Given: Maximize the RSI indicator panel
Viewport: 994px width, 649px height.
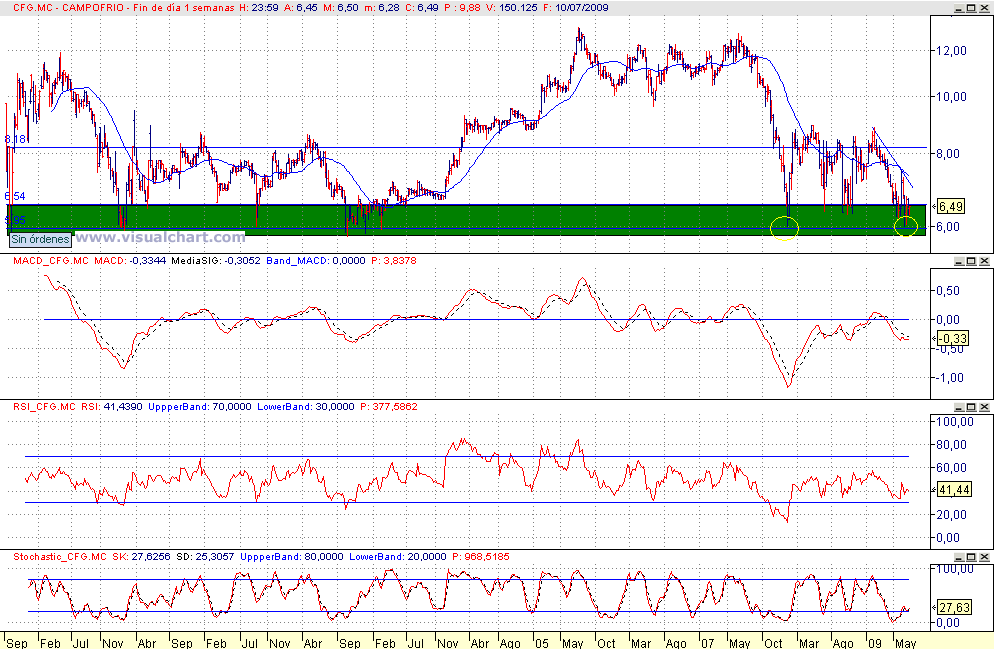Looking at the screenshot, I should 971,407.
